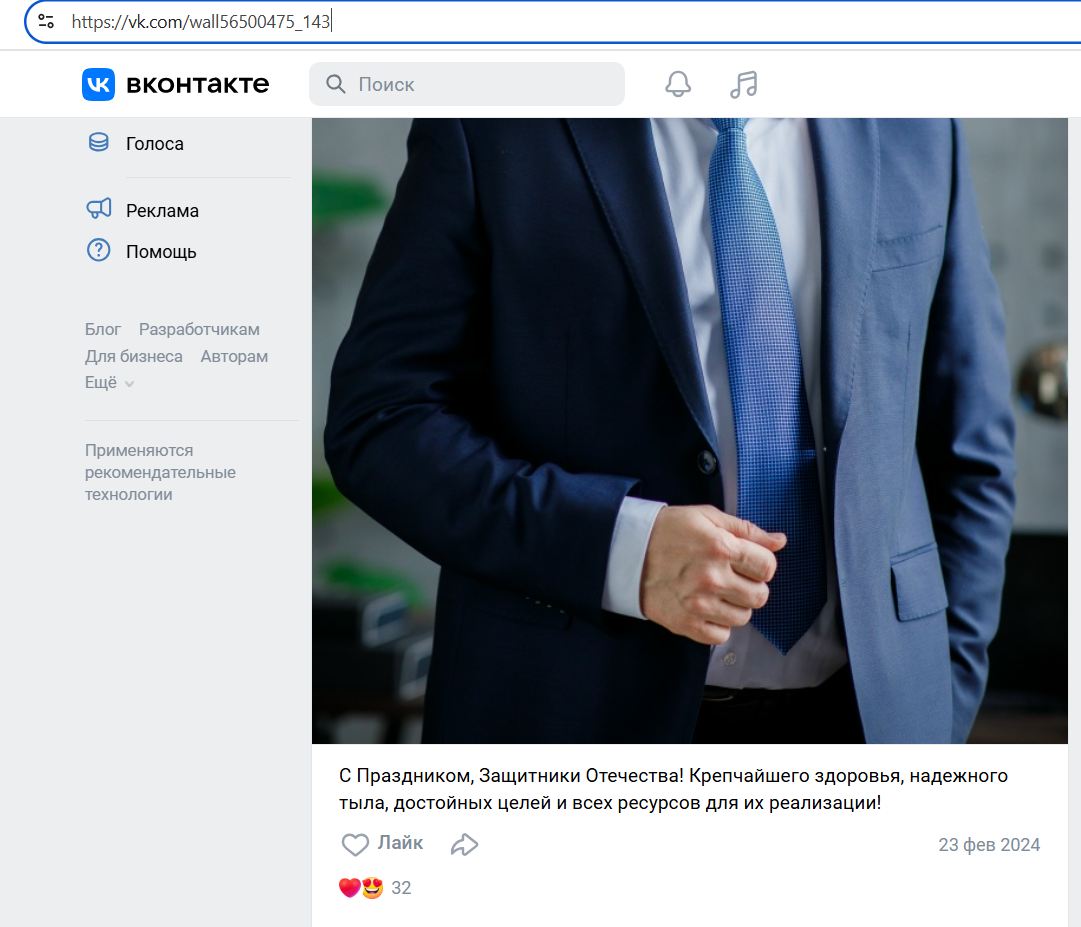Expand the Ещё footer dropdown
1081x927 pixels.
109,383
